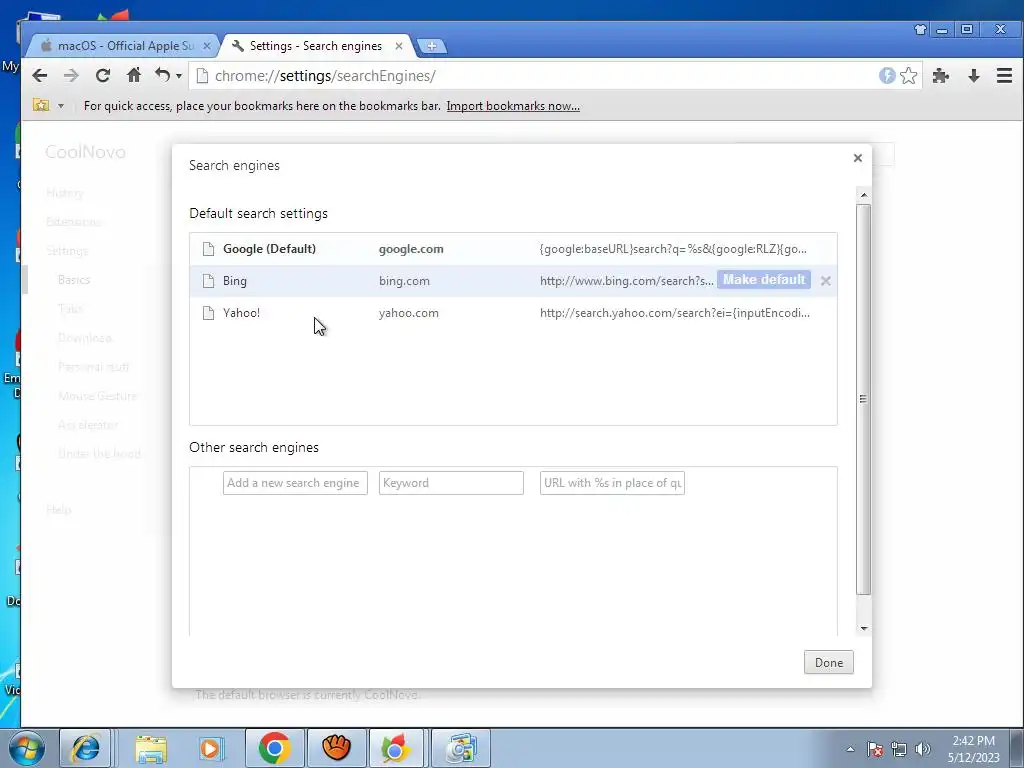Viewport: 1024px width, 768px height.
Task: Open the home page via house icon
Action: [134, 75]
